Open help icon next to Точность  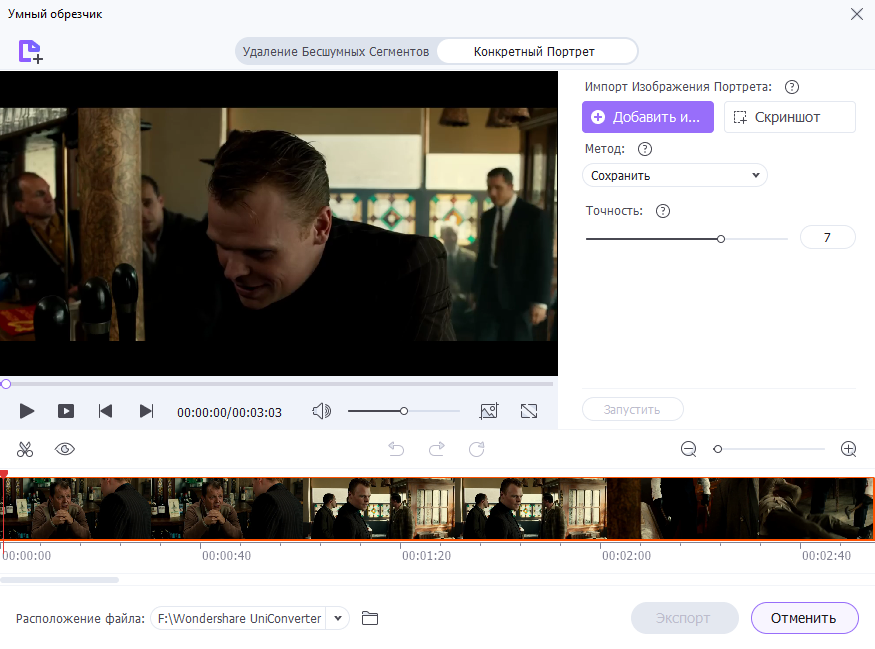coord(662,211)
